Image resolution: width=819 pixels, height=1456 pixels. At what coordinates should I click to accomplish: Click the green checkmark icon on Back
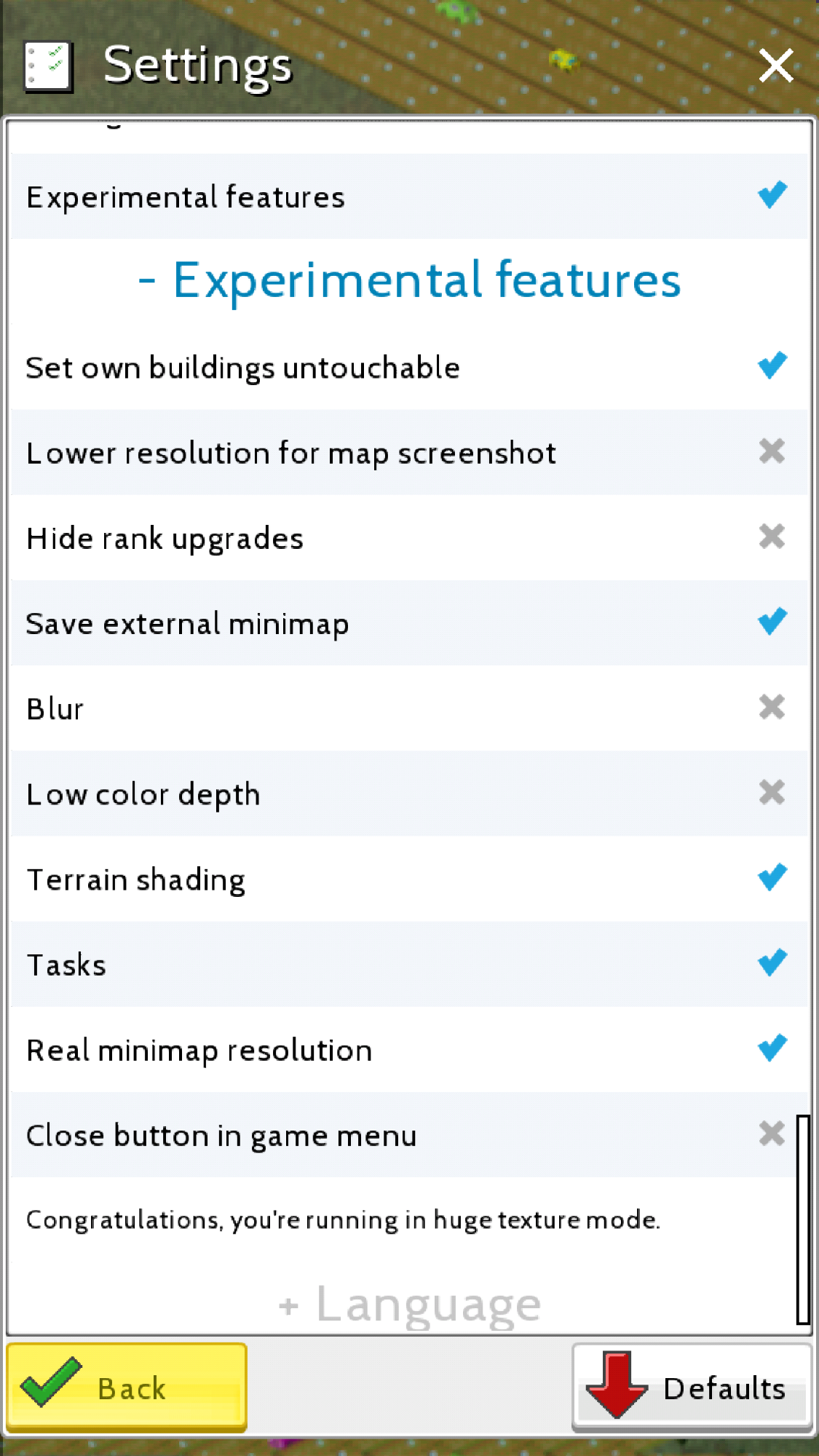point(51,1382)
